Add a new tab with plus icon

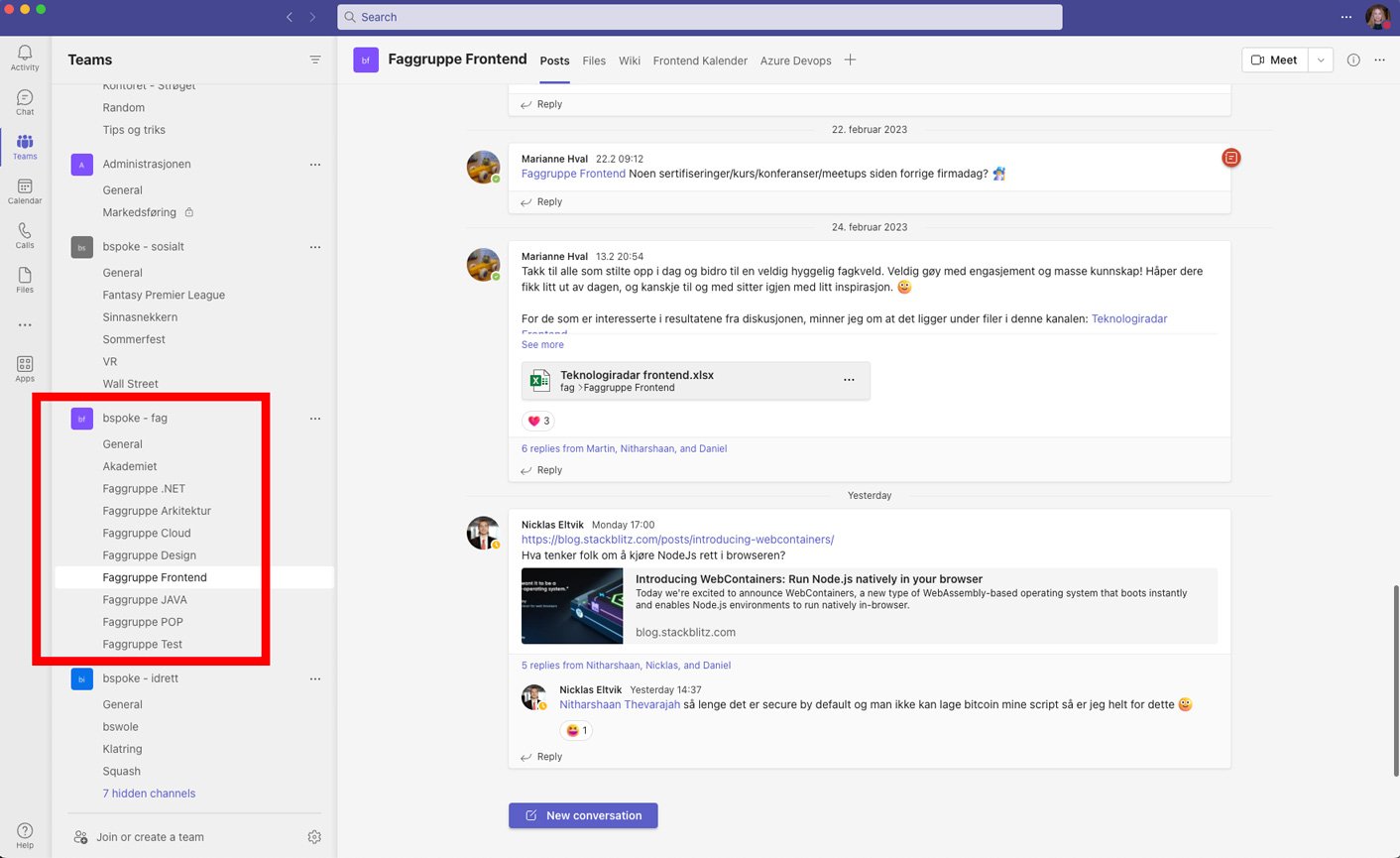[x=850, y=60]
